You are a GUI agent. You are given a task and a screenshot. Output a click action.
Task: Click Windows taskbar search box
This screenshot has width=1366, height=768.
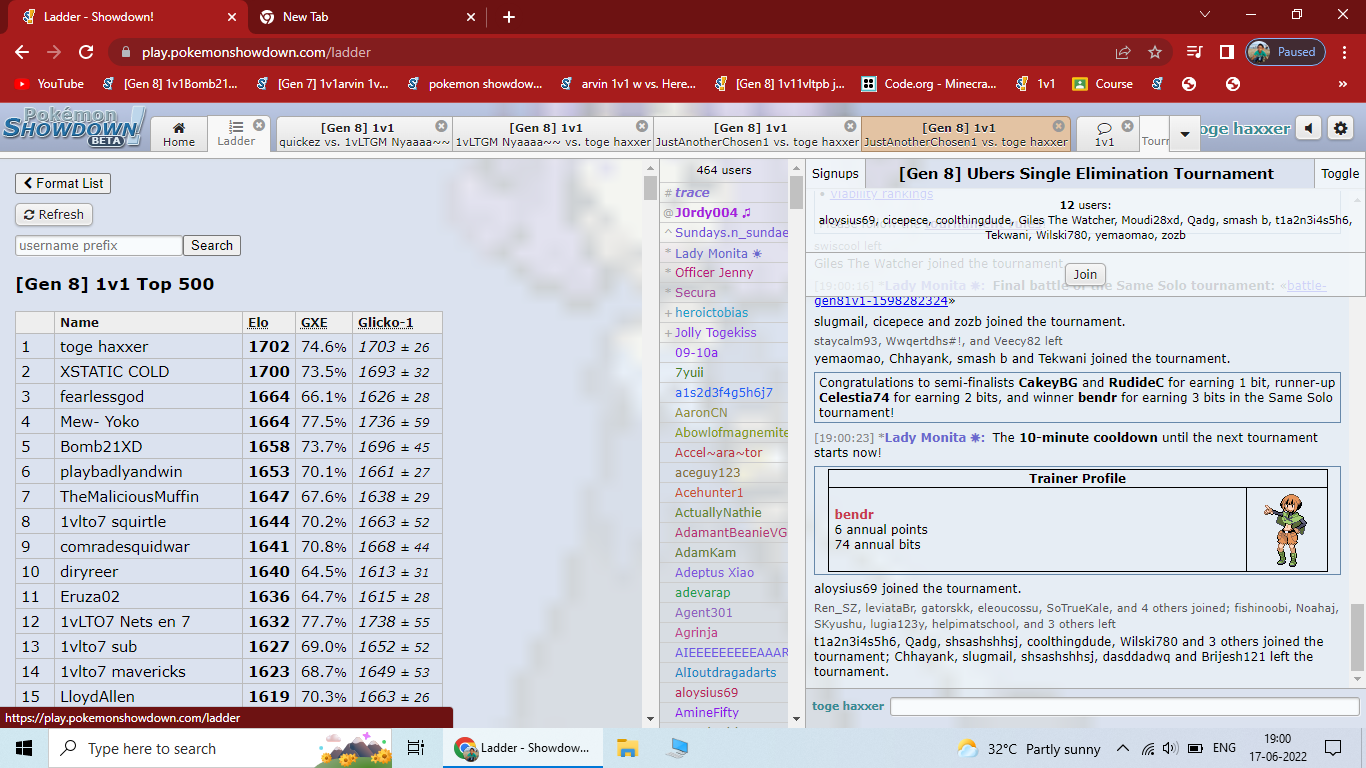click(x=222, y=748)
